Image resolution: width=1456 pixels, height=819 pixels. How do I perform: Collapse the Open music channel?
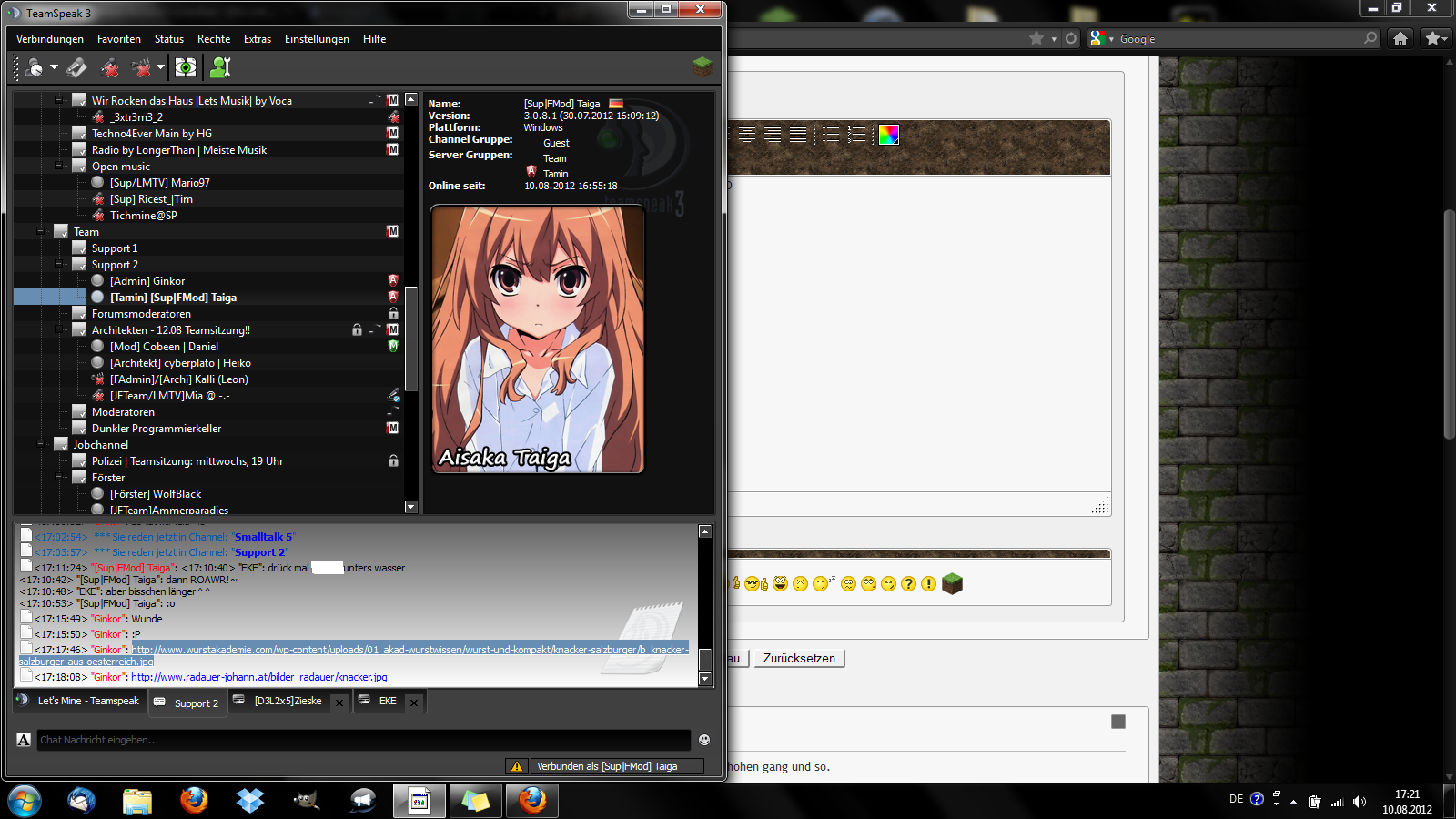59,166
